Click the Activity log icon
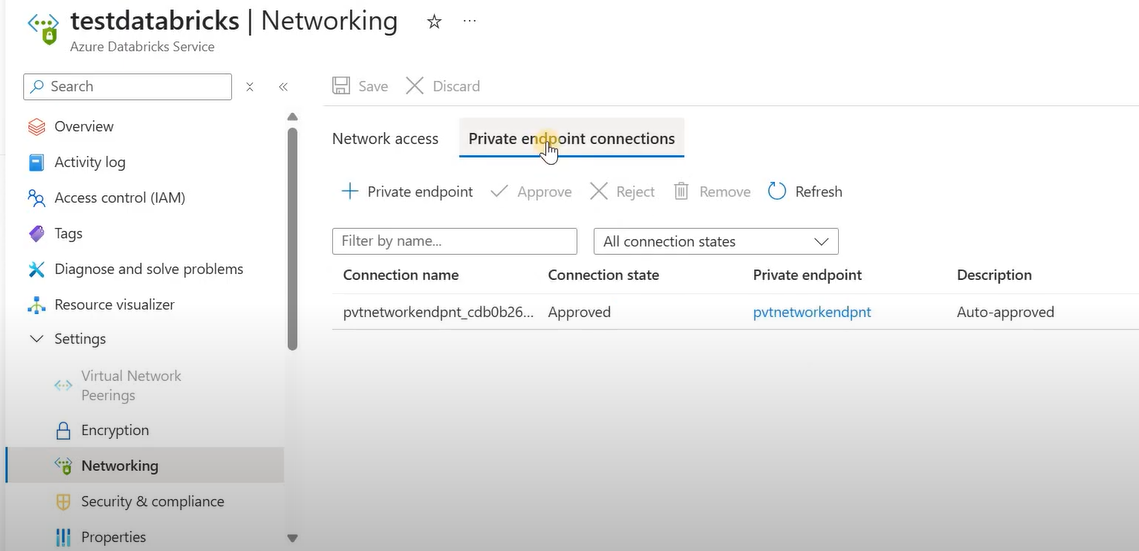Screen dimensions: 1139x551 click(36, 163)
